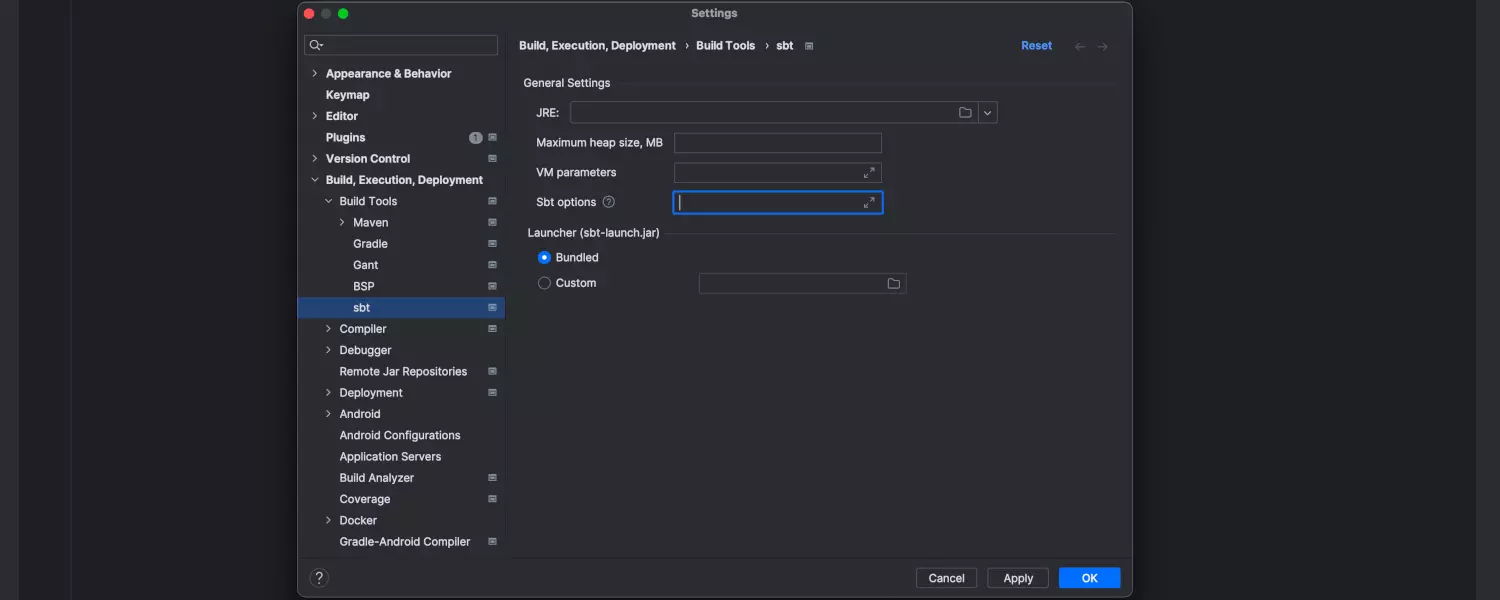Expand the Sbt options field editor
The height and width of the screenshot is (600, 1500).
tap(869, 203)
